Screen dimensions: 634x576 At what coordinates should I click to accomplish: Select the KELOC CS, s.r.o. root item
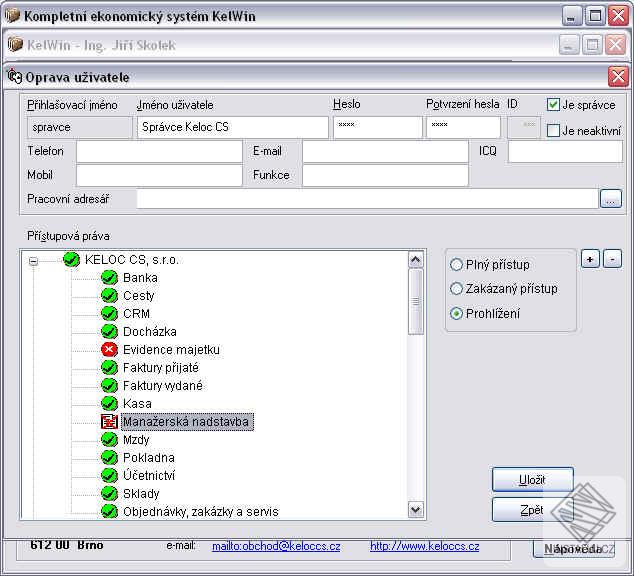pos(131,260)
